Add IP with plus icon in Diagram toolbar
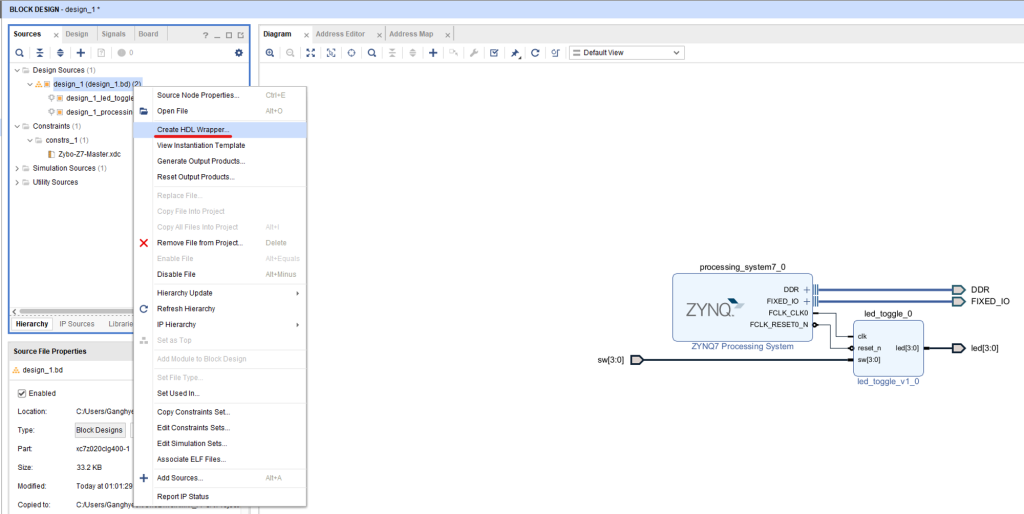Image resolution: width=1024 pixels, height=514 pixels. 433,53
